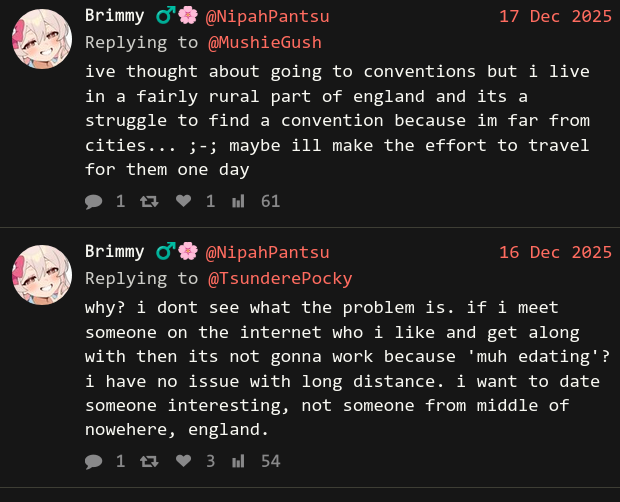
Task: Open the @MushieGush profile link
Action: (264, 42)
